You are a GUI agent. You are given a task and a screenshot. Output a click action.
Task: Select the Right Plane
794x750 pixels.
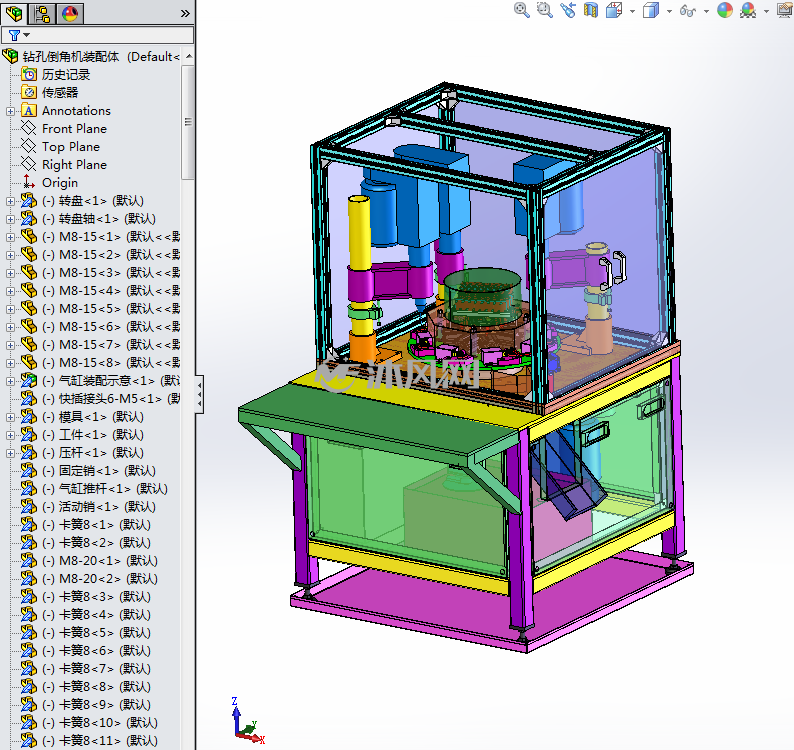click(74, 165)
